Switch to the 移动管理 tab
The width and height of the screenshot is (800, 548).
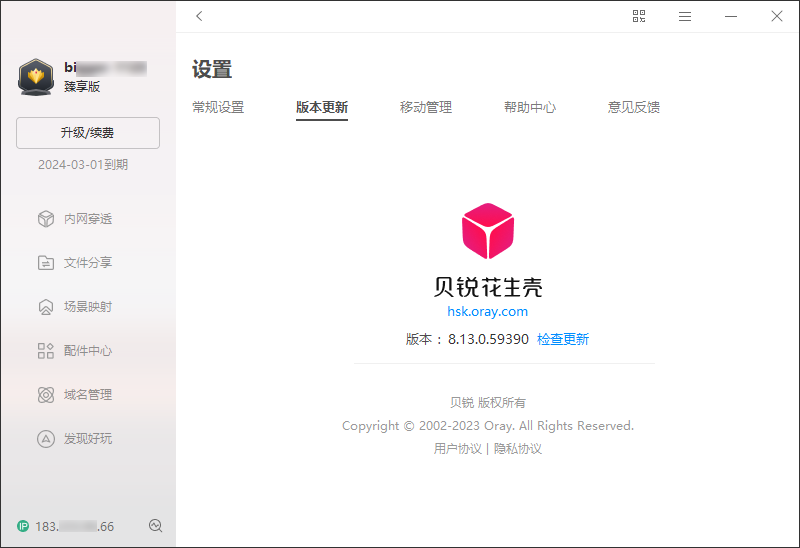pos(426,107)
